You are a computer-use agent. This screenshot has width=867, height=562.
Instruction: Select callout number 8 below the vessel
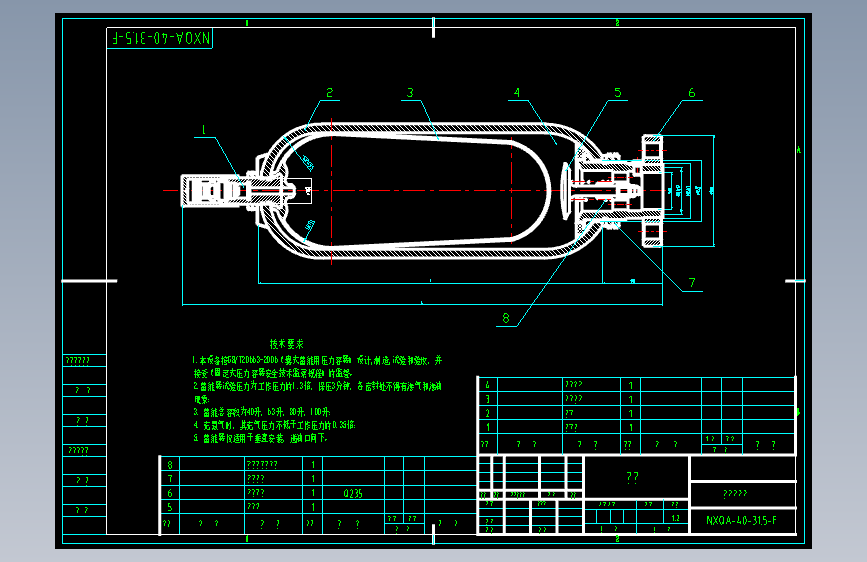505,318
